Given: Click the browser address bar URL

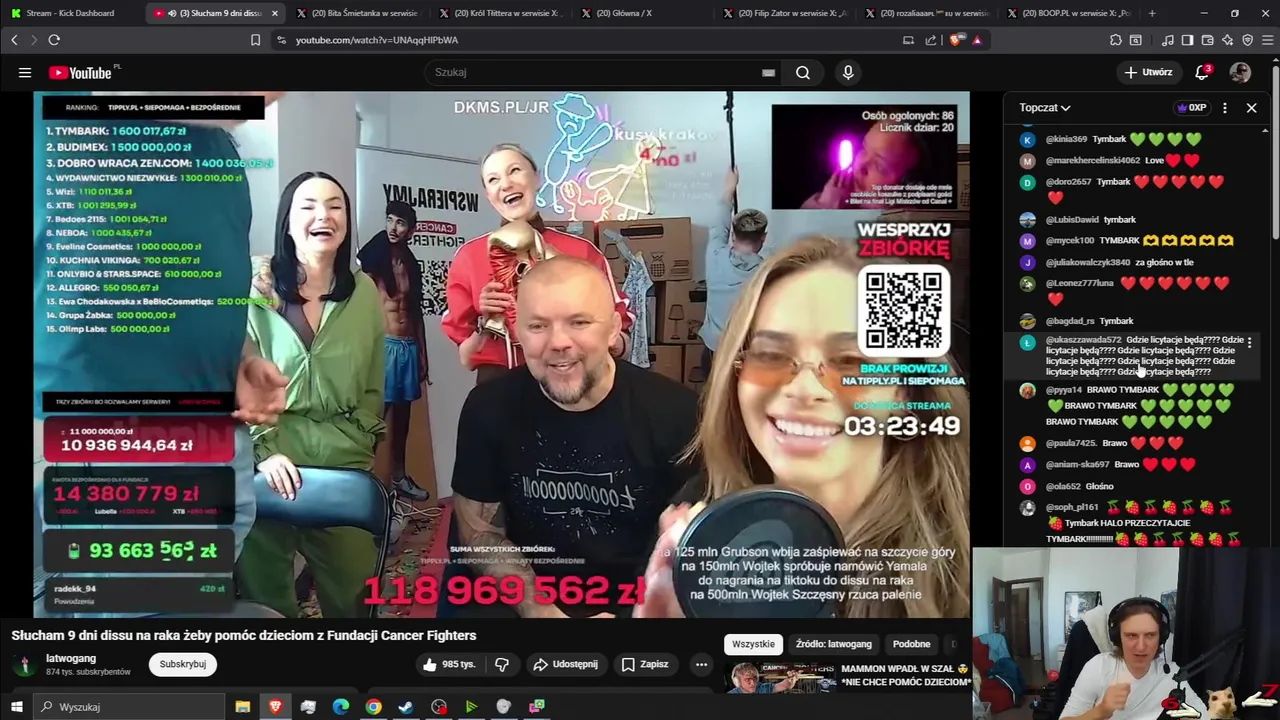Looking at the screenshot, I should coord(376,40).
